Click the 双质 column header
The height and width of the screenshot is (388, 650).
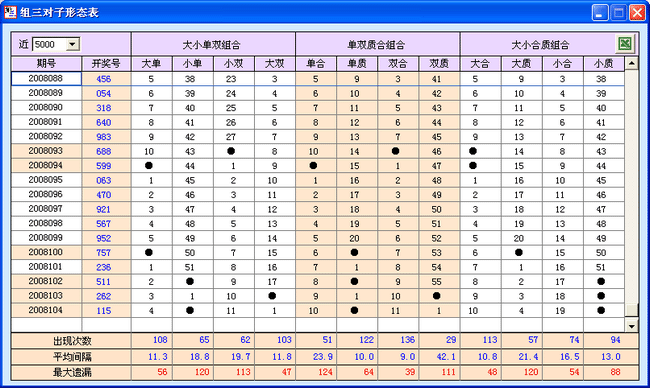pyautogui.click(x=439, y=64)
